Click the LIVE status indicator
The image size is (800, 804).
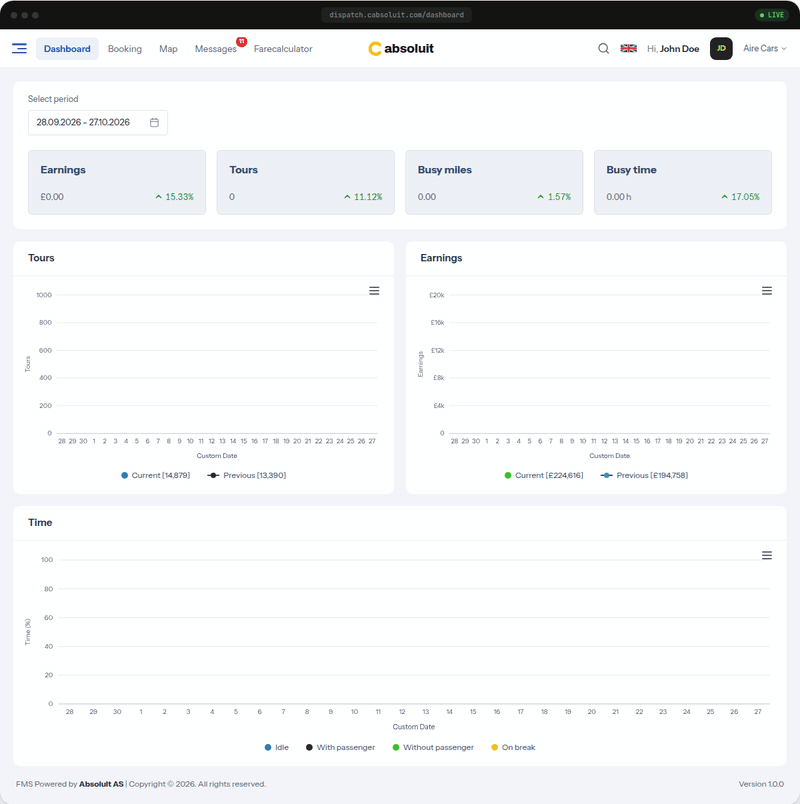(772, 15)
